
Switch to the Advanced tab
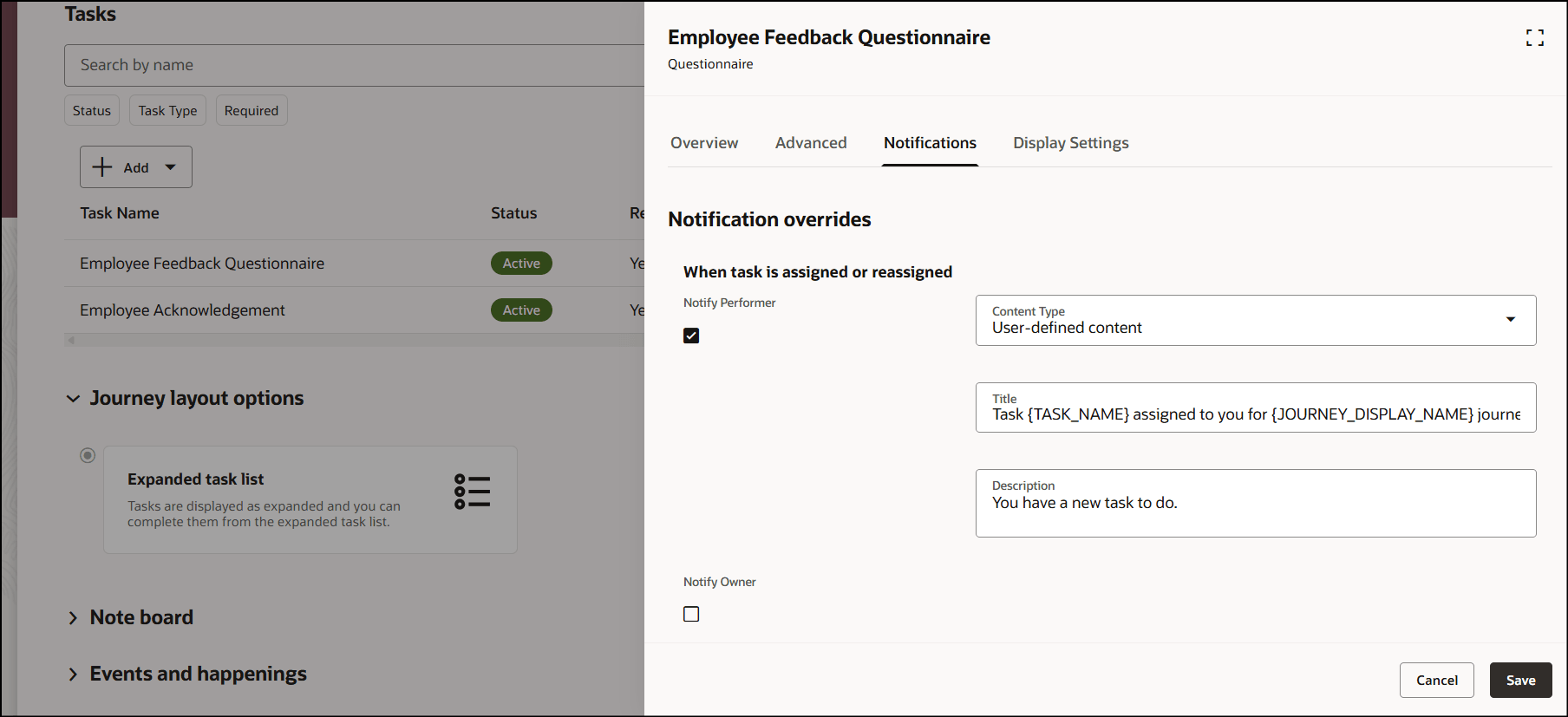point(811,143)
